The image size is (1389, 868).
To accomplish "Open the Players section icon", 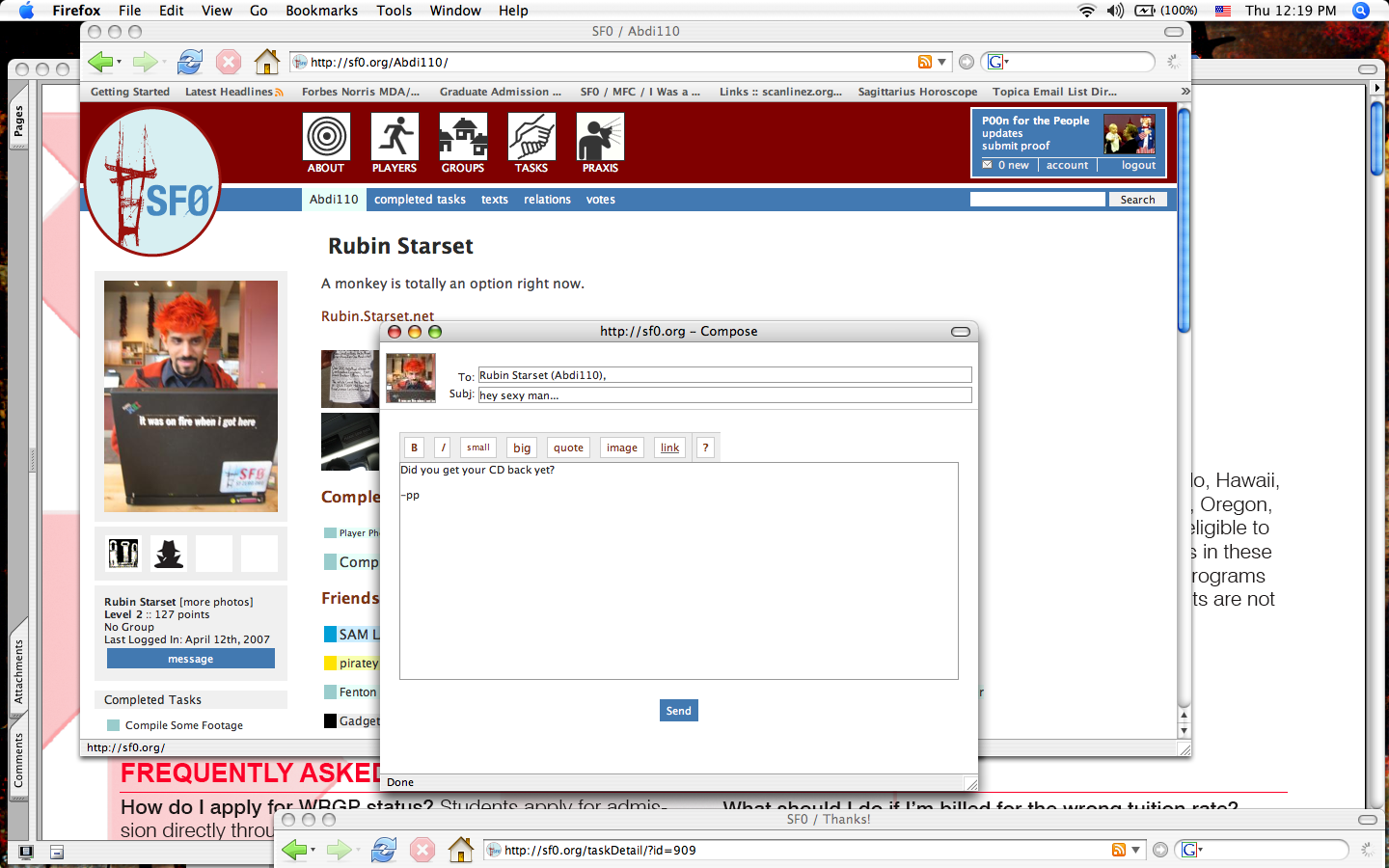I will pos(395,138).
